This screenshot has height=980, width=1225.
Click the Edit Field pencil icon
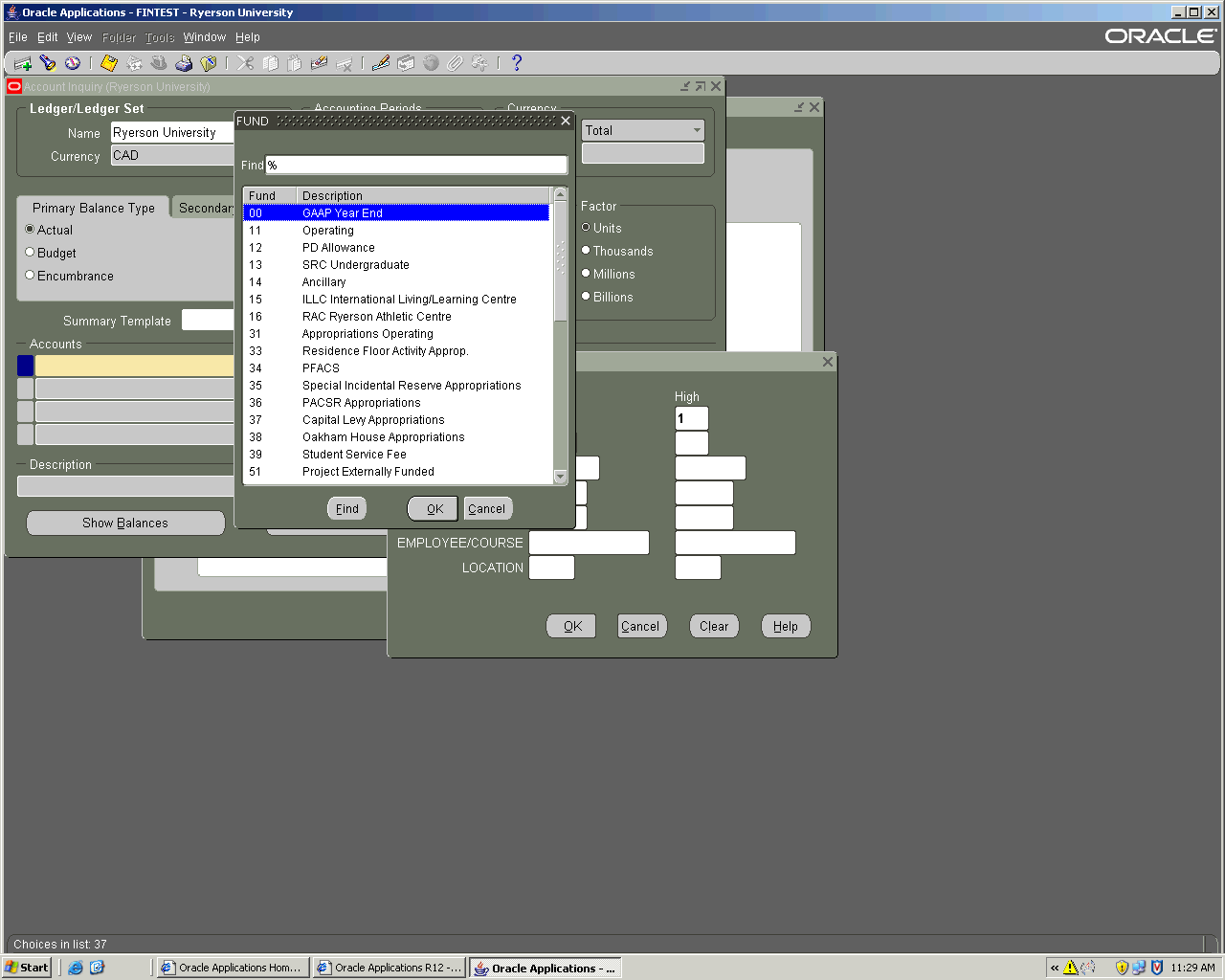point(381,63)
